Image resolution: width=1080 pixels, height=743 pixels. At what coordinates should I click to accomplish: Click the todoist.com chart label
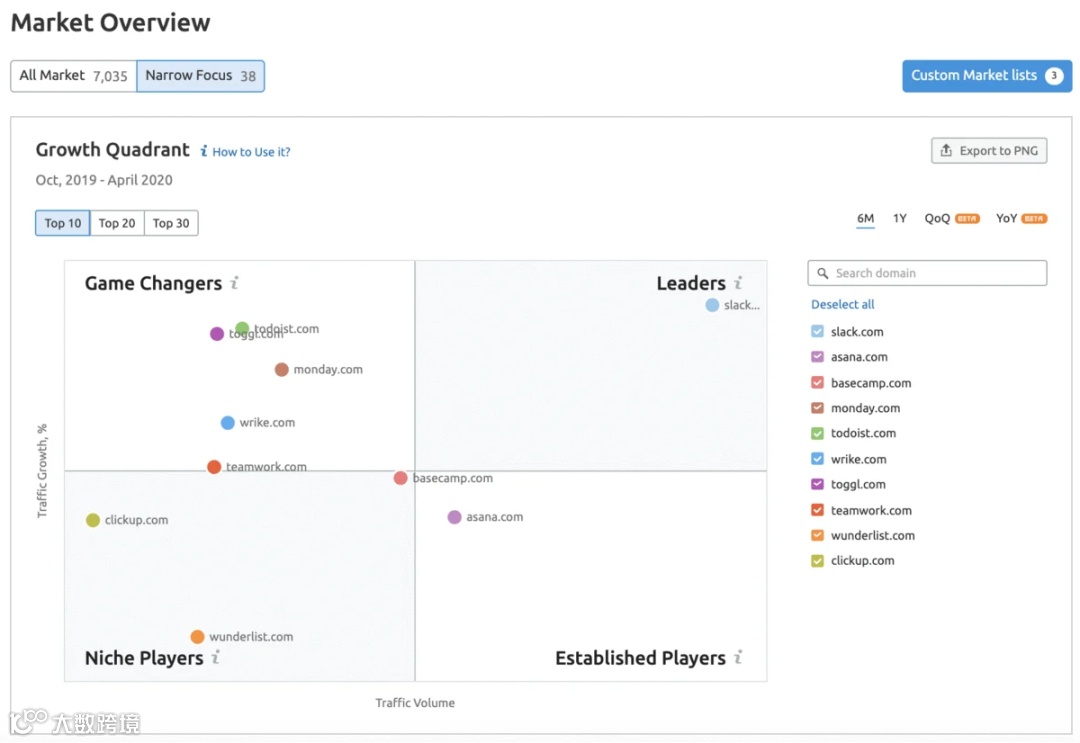tap(287, 328)
